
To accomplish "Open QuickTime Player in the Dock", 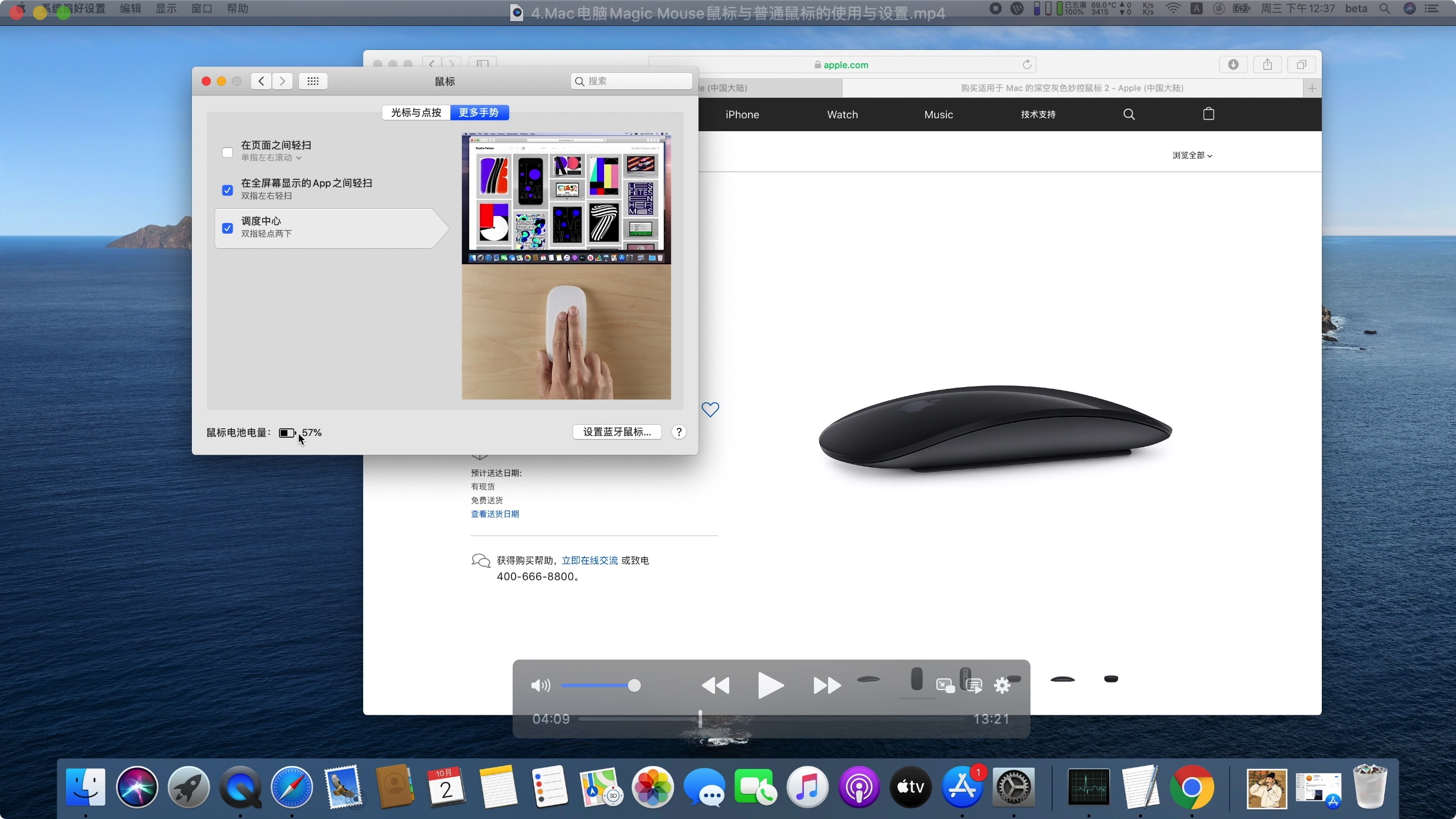I will [240, 787].
